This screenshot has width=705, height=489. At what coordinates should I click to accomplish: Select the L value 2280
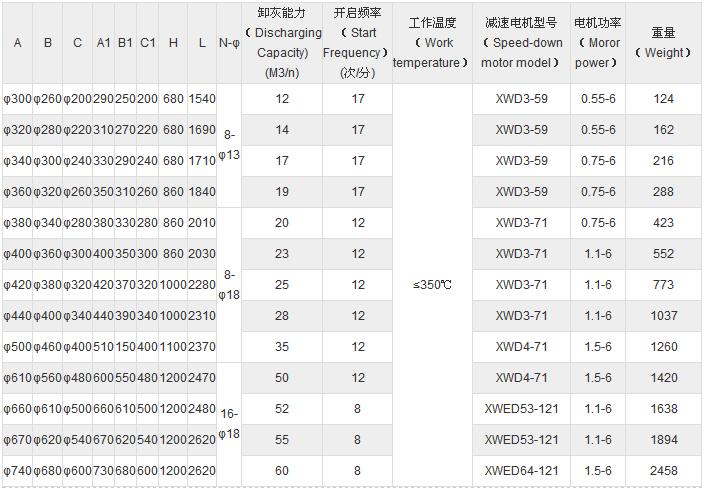click(x=202, y=285)
